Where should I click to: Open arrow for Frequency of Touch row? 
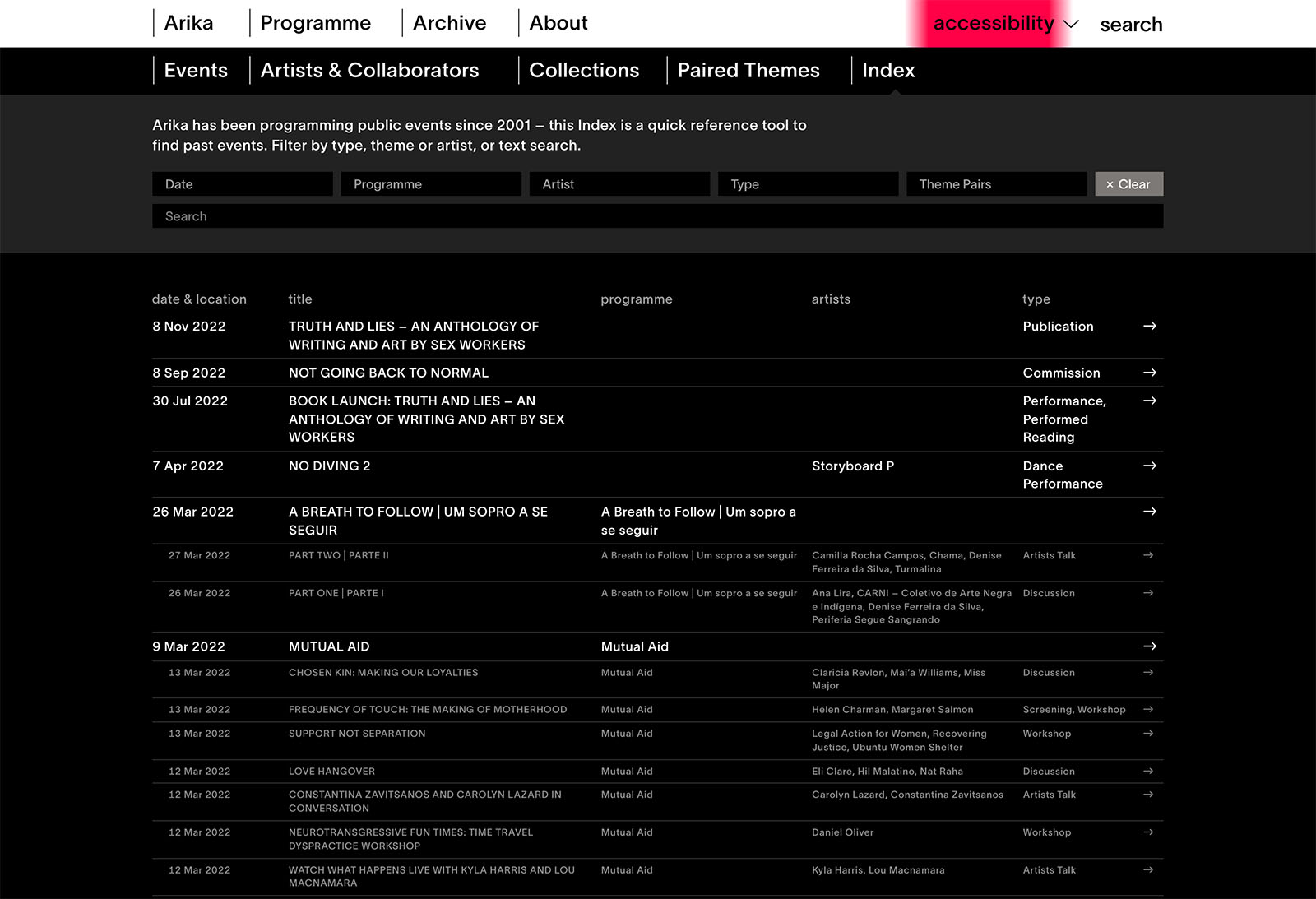pos(1148,710)
